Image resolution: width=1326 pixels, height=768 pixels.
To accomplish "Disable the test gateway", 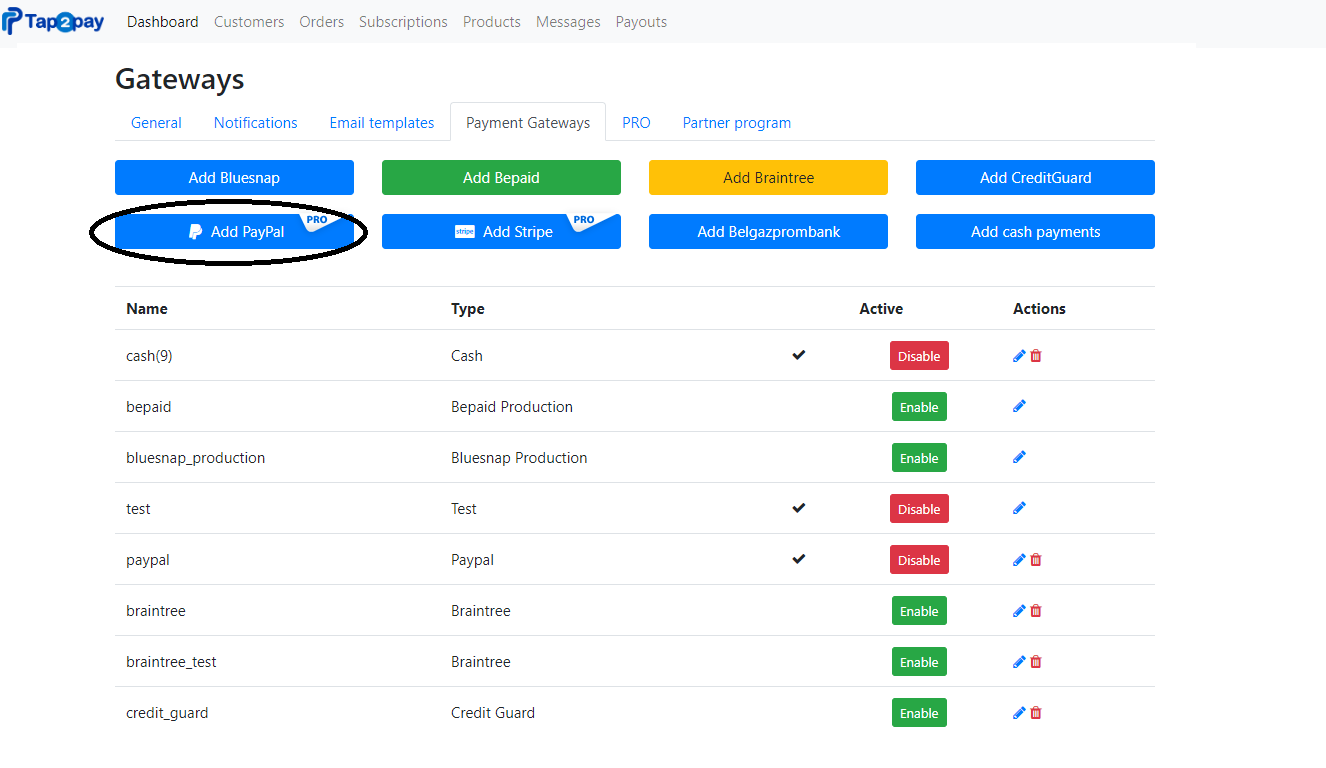I will tap(919, 509).
